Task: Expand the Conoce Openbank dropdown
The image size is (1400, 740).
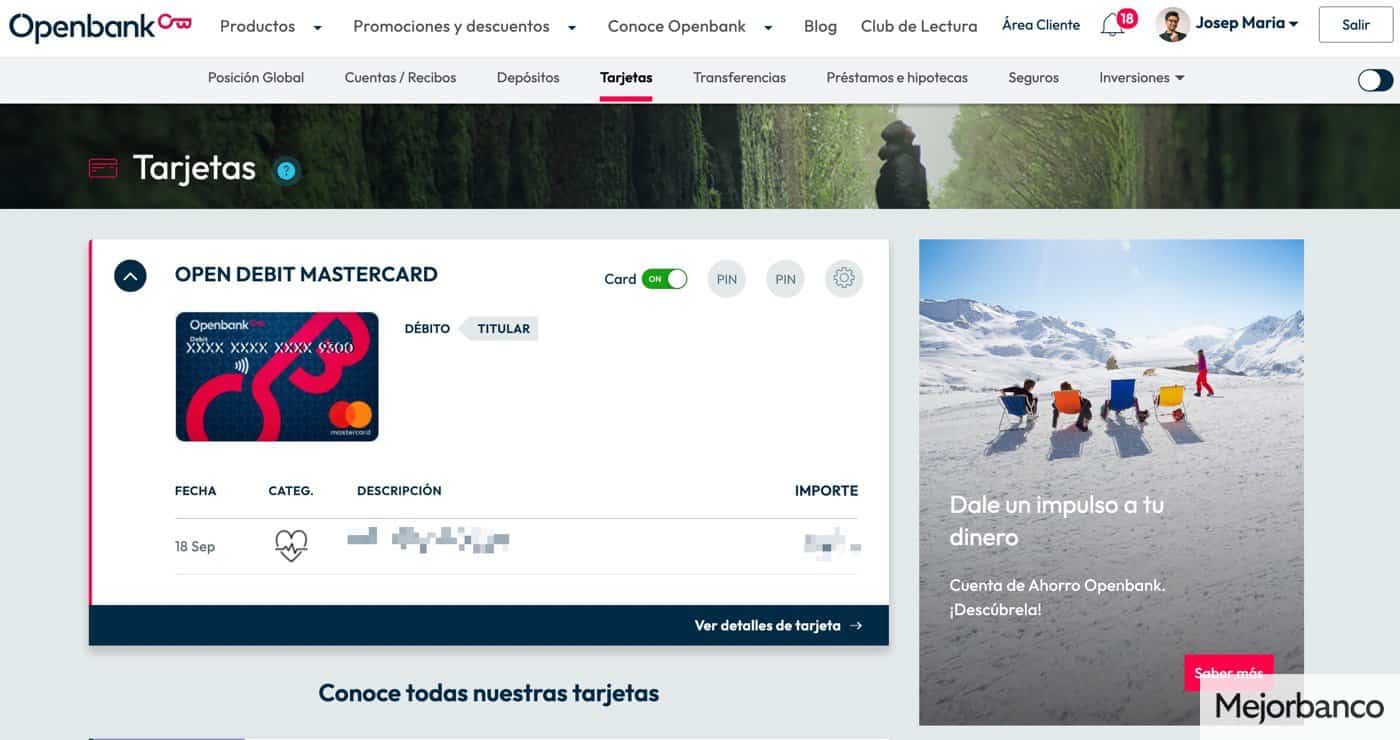Action: pos(690,27)
